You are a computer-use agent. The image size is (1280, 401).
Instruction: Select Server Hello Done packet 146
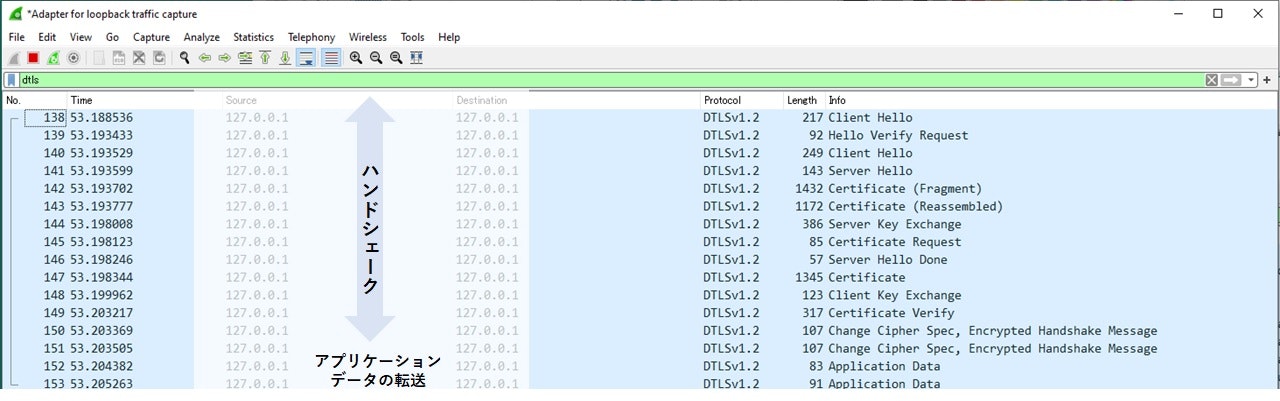640,260
